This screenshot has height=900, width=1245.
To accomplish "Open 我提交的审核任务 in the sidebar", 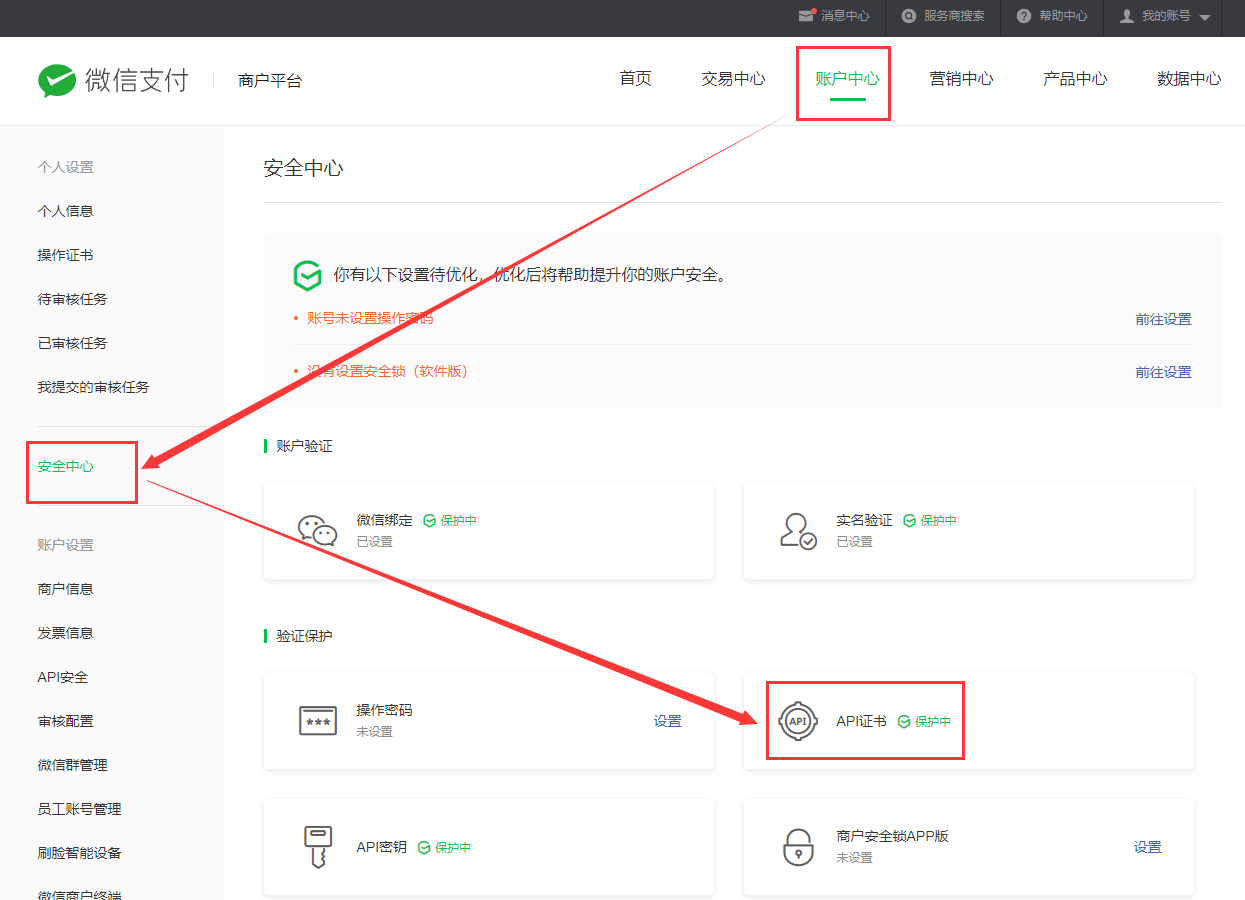I will 94,387.
